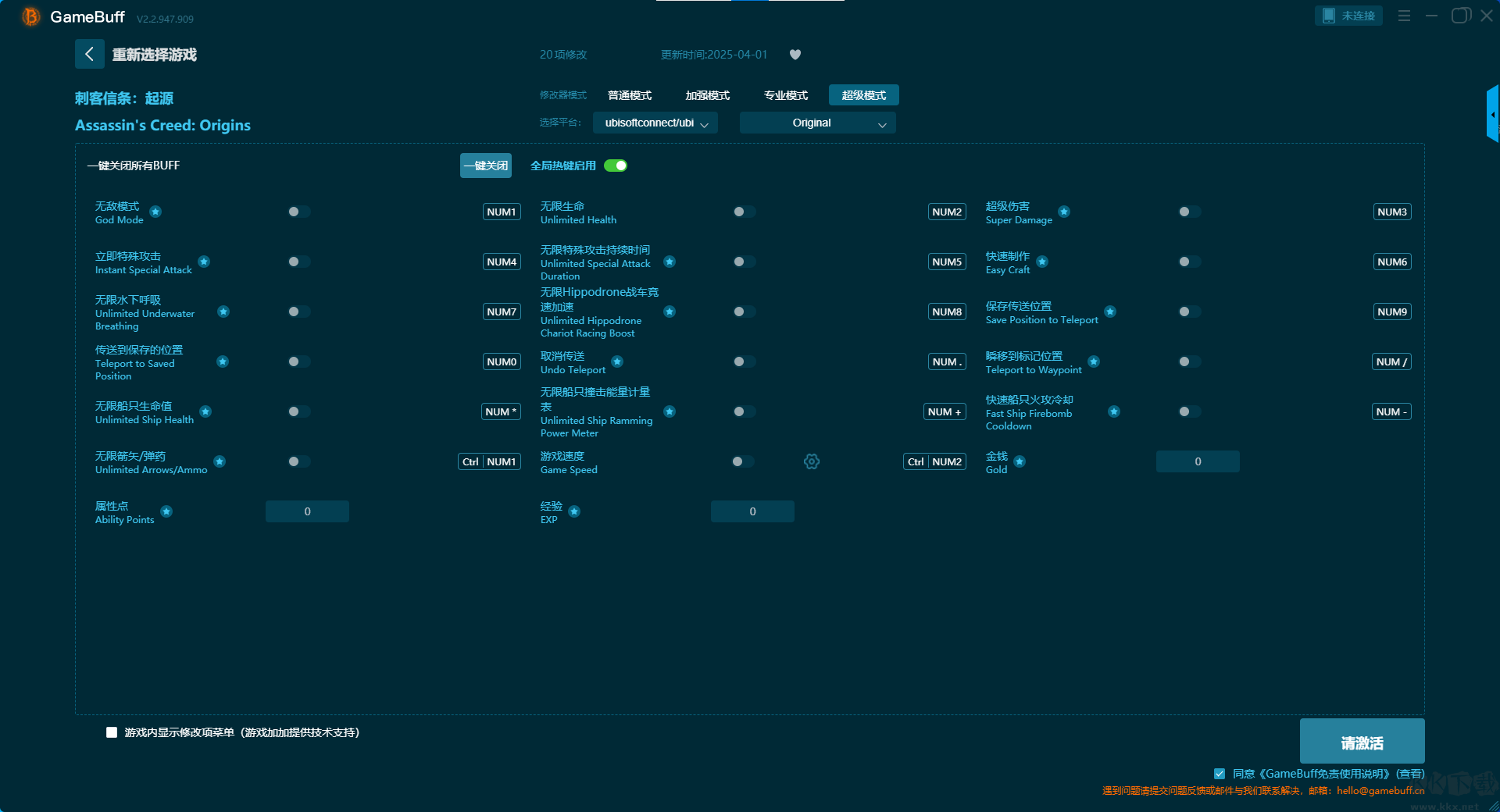Screen dimensions: 1500x812
Task: Expand the Original version dropdown
Action: point(817,123)
